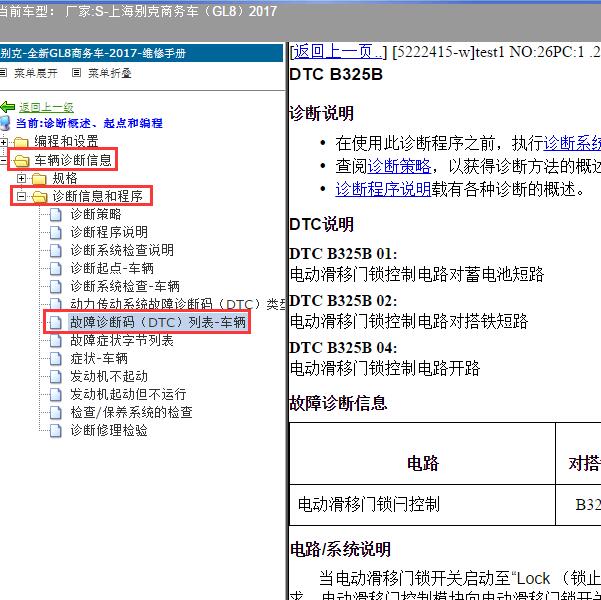Click the 菜单折叠 collapse-all menu button
The image size is (601, 600).
pos(110,73)
